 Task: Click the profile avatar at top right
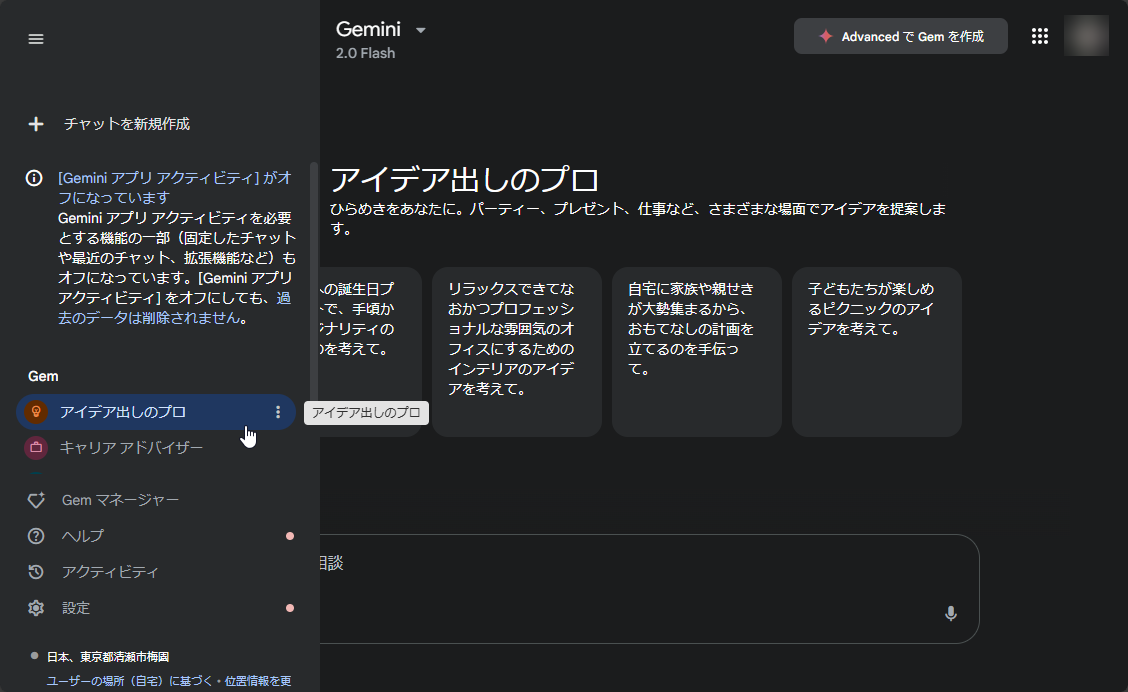coord(1088,36)
